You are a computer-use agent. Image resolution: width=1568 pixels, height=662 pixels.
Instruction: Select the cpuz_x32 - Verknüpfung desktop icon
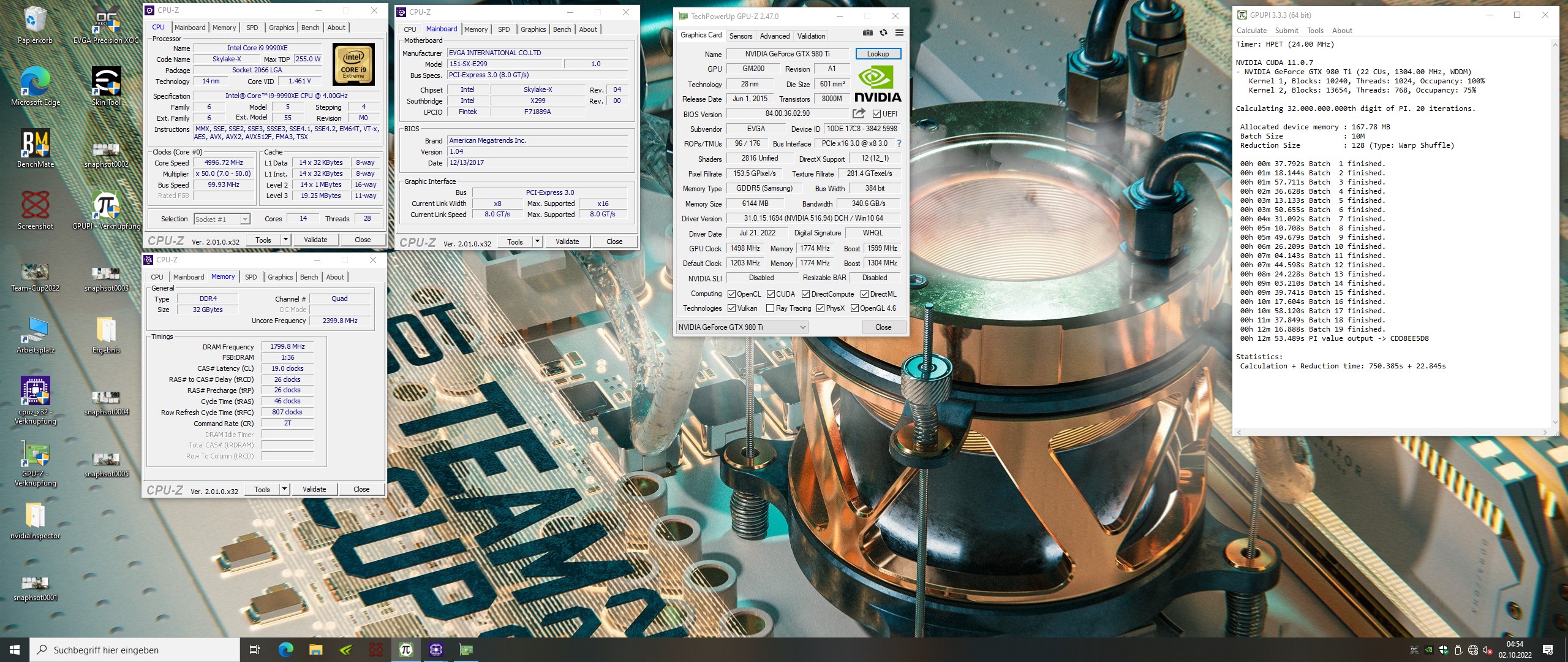[36, 401]
